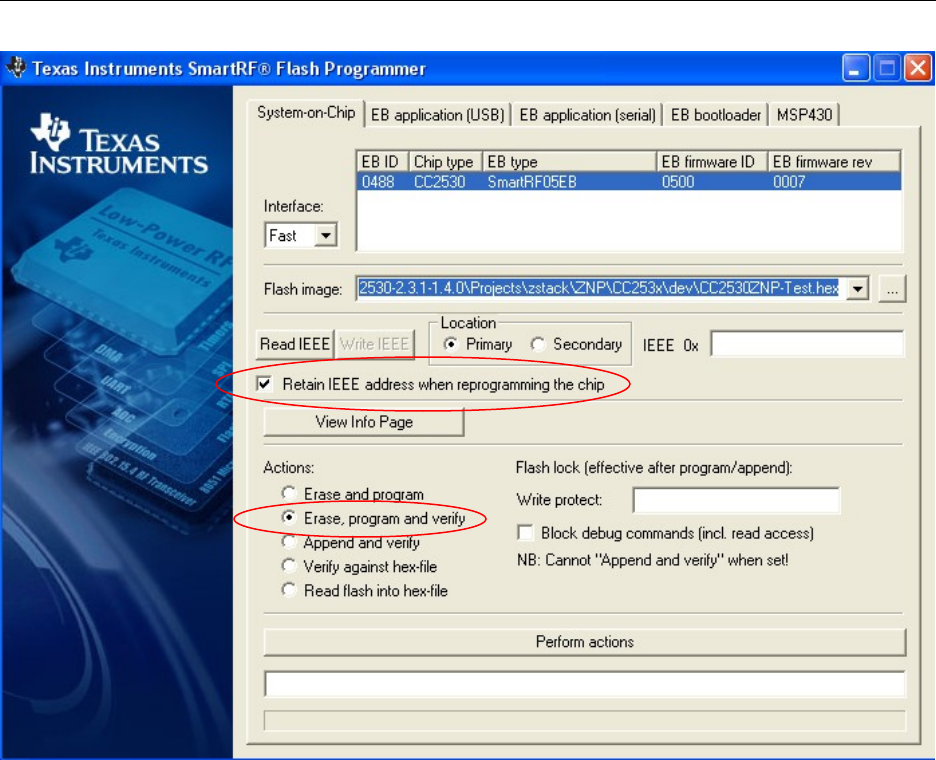Click the Chip type column header
Viewport: 936px width, 760px height.
pos(445,162)
